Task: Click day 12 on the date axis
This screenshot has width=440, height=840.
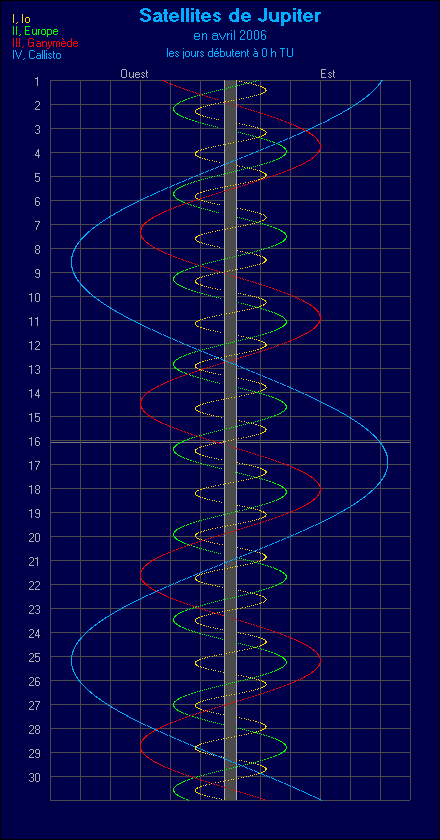Action: point(34,345)
